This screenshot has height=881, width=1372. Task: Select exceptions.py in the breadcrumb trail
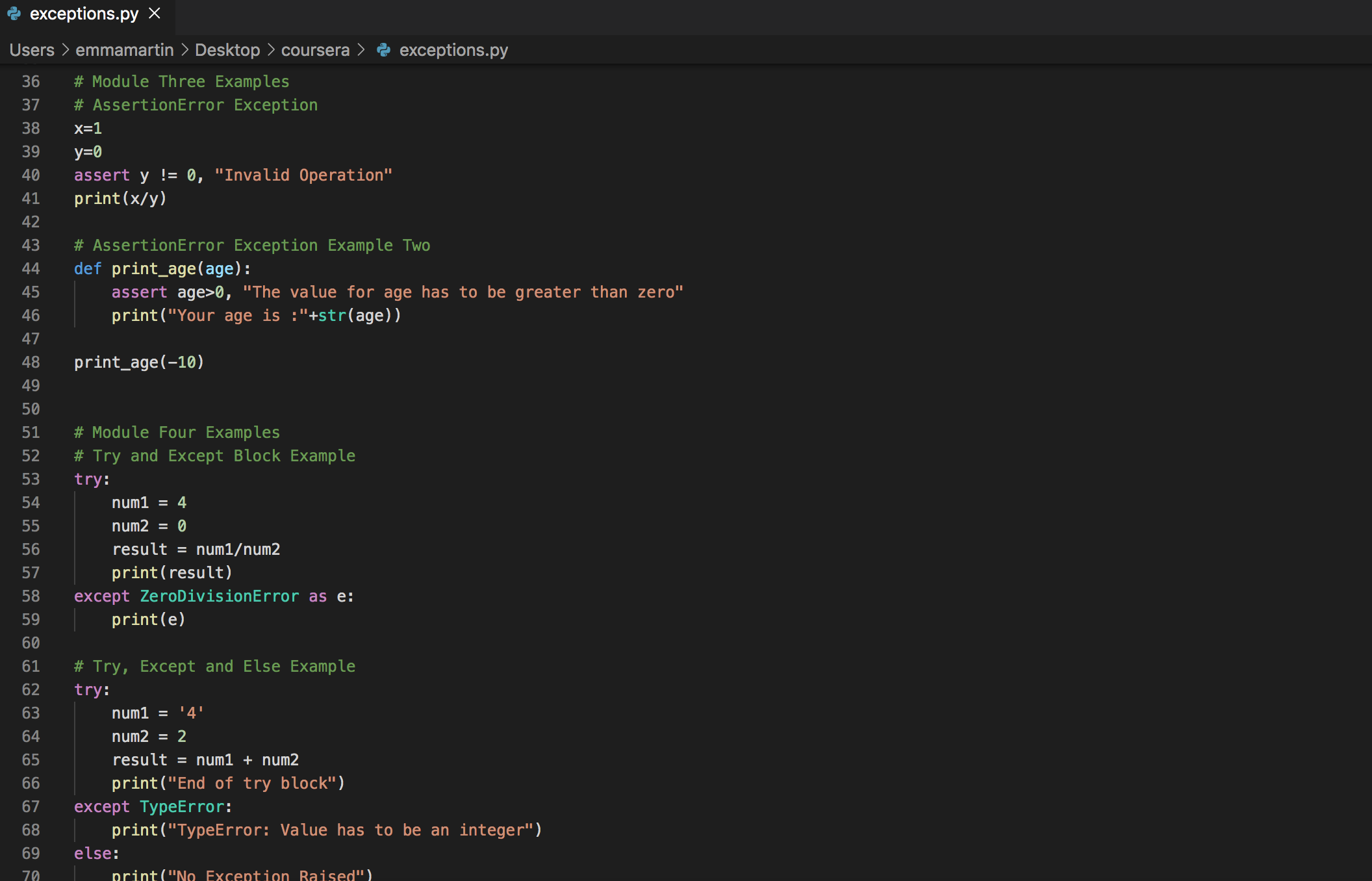pos(453,50)
